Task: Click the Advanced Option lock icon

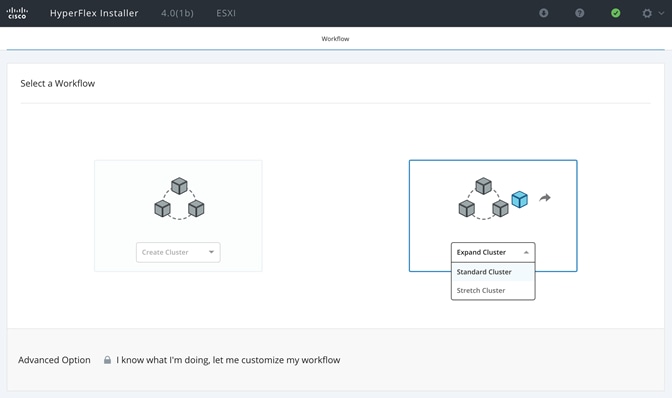Action: (x=107, y=360)
